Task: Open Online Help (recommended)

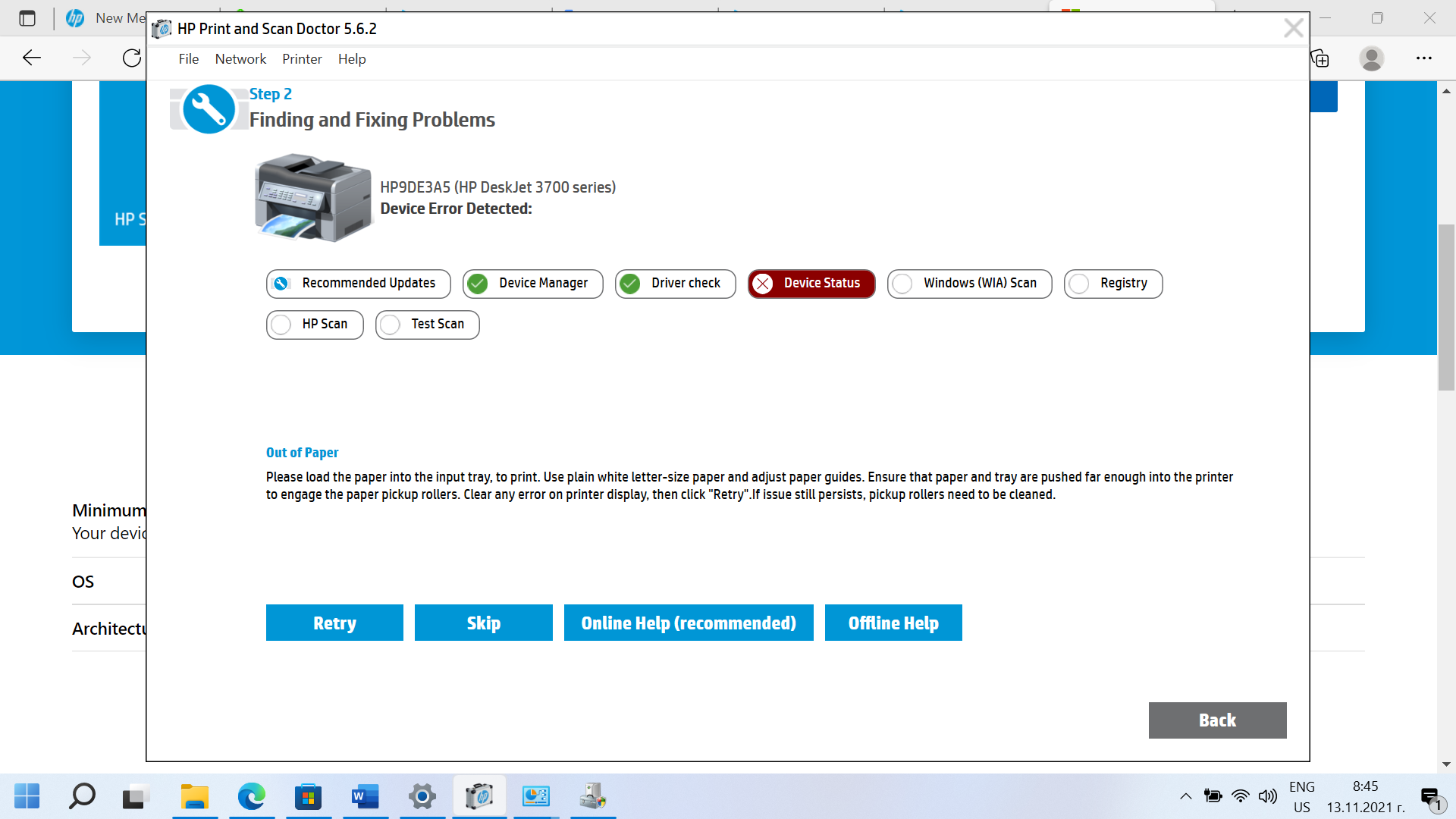Action: coord(688,623)
